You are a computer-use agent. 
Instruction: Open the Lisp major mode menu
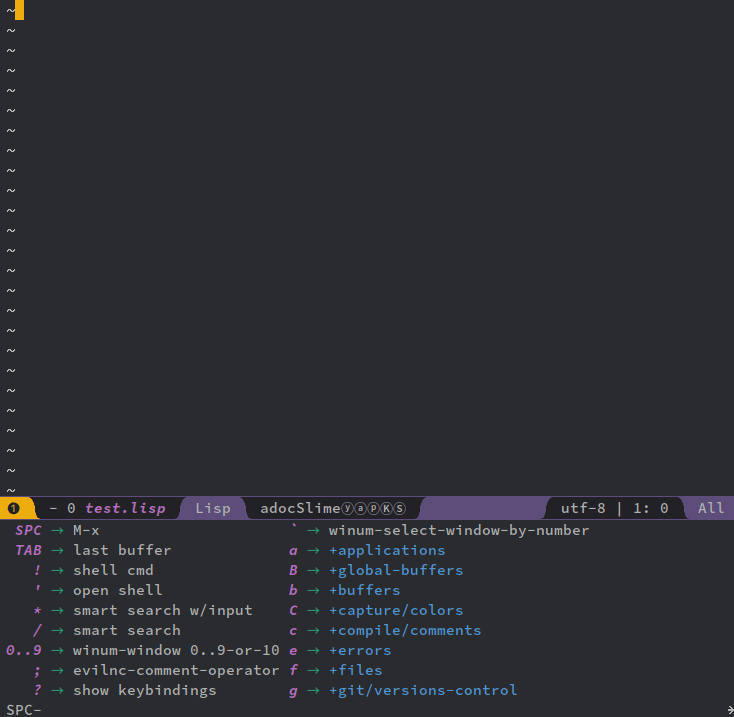coord(213,508)
